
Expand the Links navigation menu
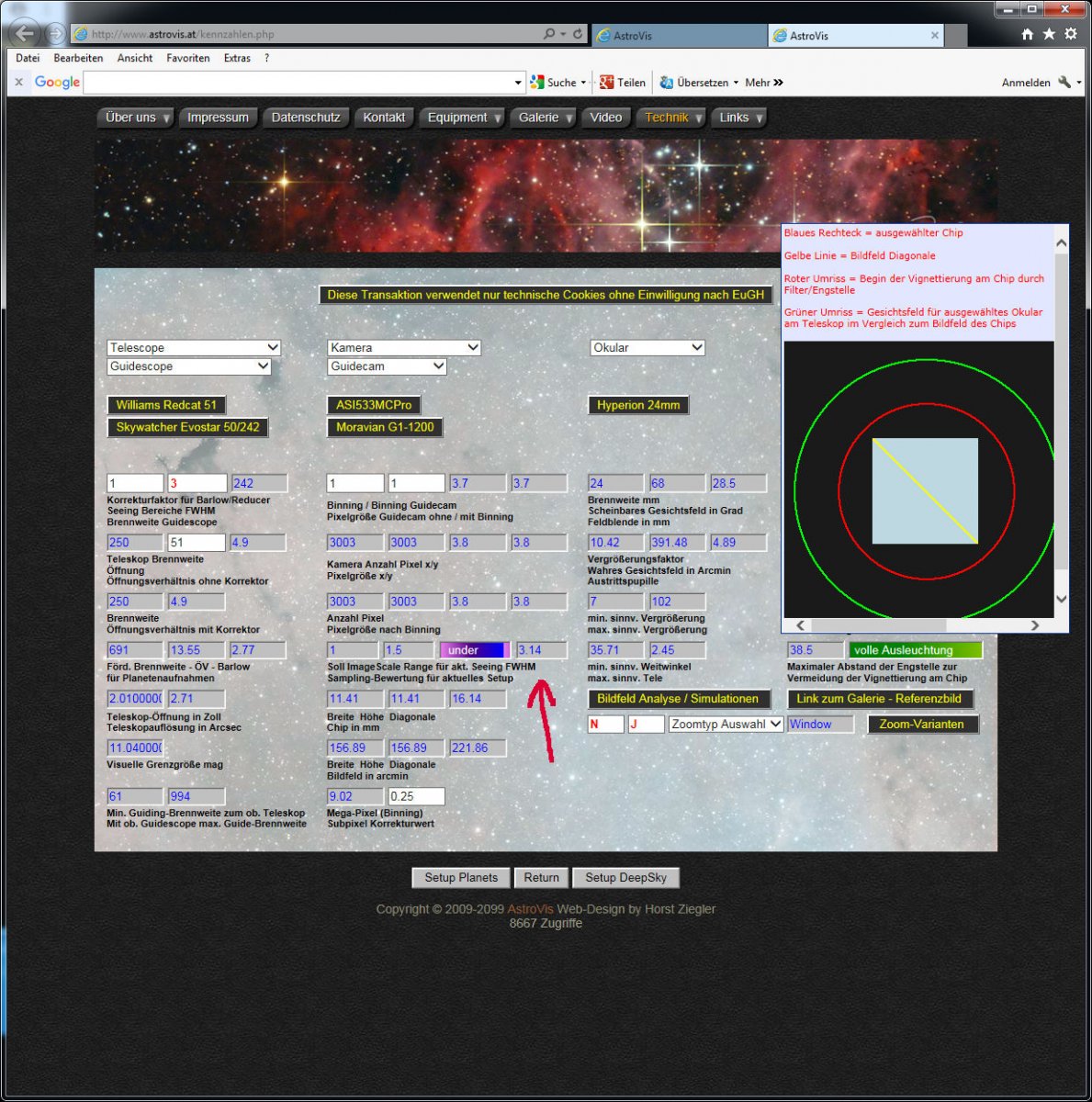point(739,118)
